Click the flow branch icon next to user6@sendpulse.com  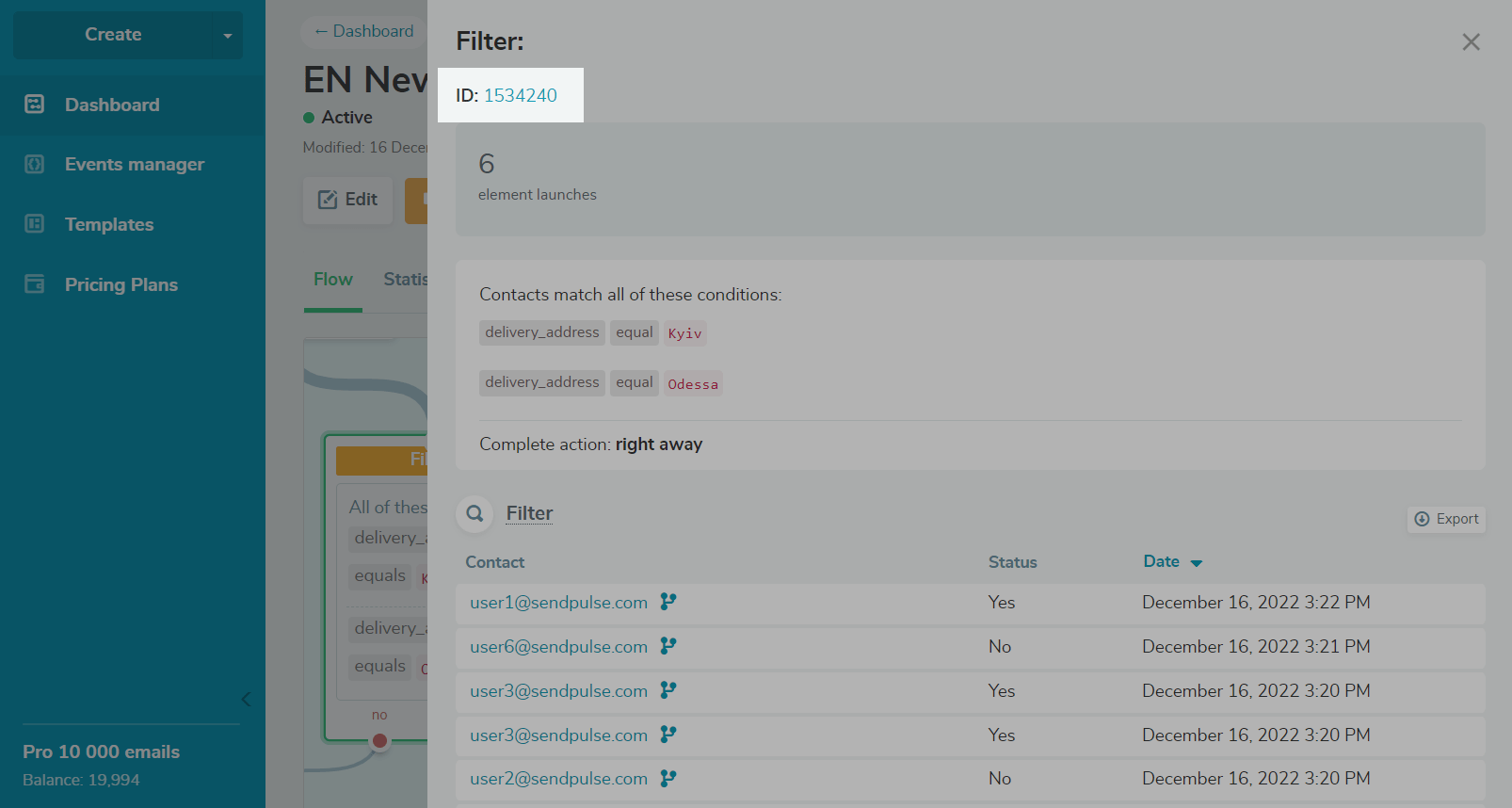point(668,646)
